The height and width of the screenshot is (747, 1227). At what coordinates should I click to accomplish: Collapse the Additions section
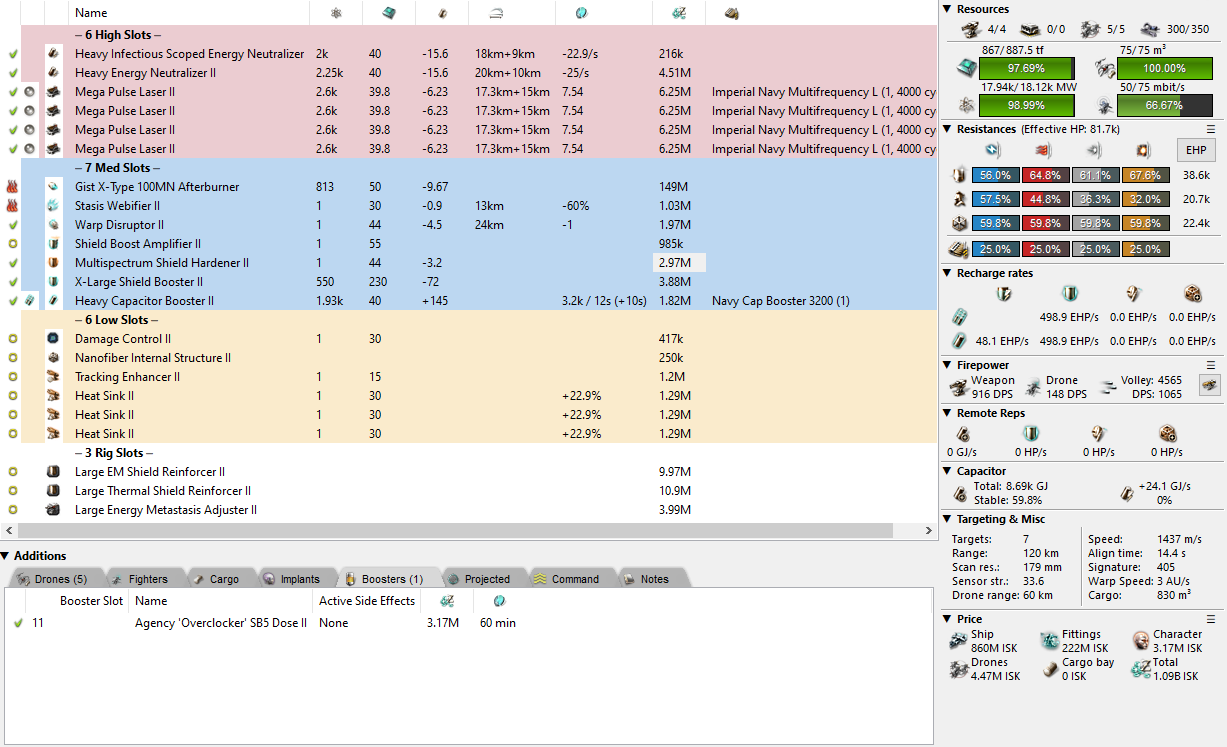6,556
